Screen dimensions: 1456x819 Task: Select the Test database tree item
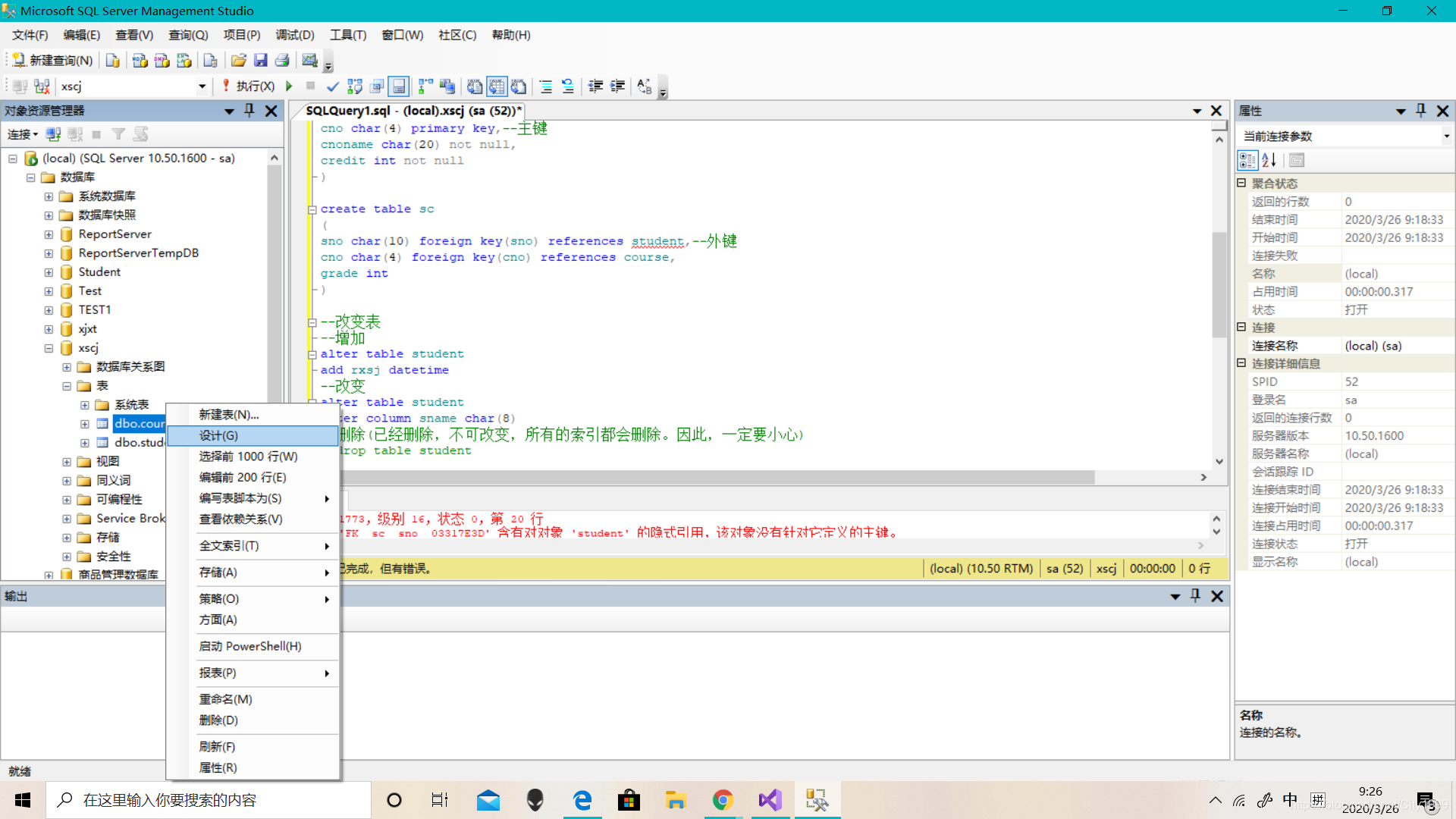pyautogui.click(x=89, y=291)
